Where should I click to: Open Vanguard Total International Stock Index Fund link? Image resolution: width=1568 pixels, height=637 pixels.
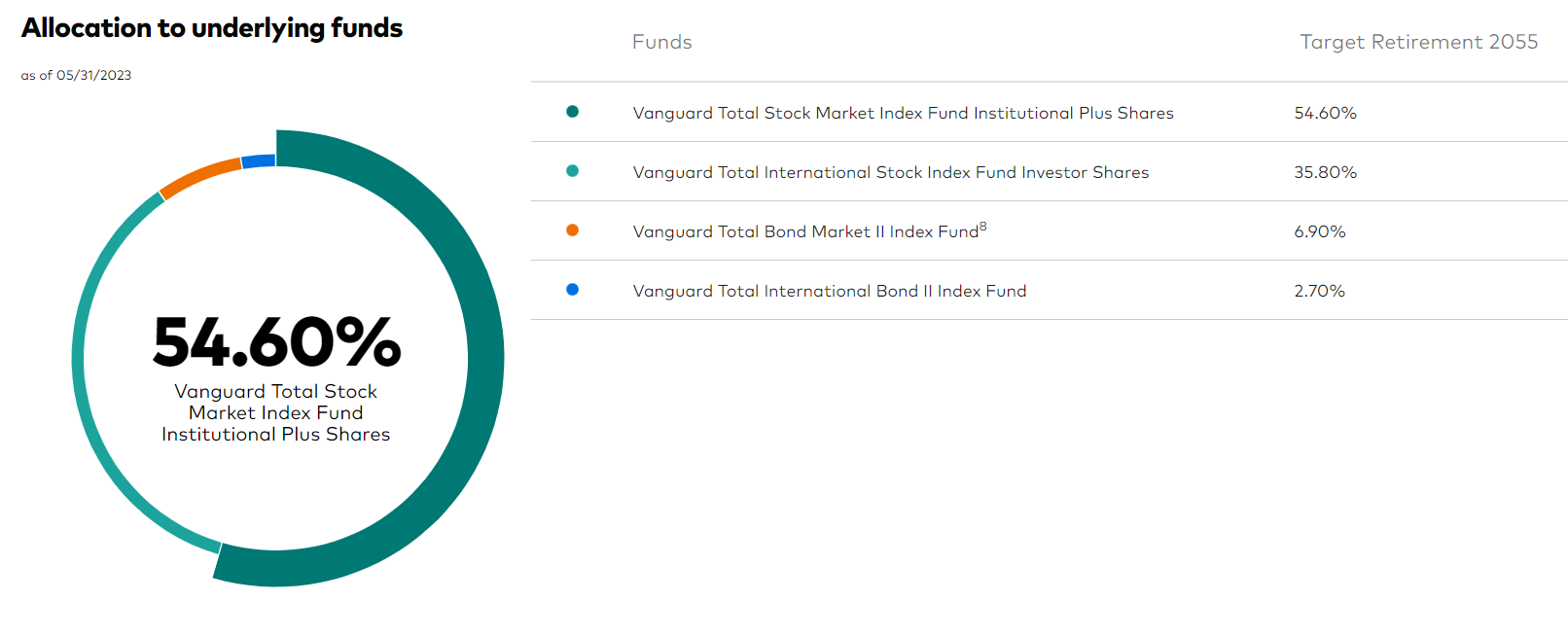(890, 172)
